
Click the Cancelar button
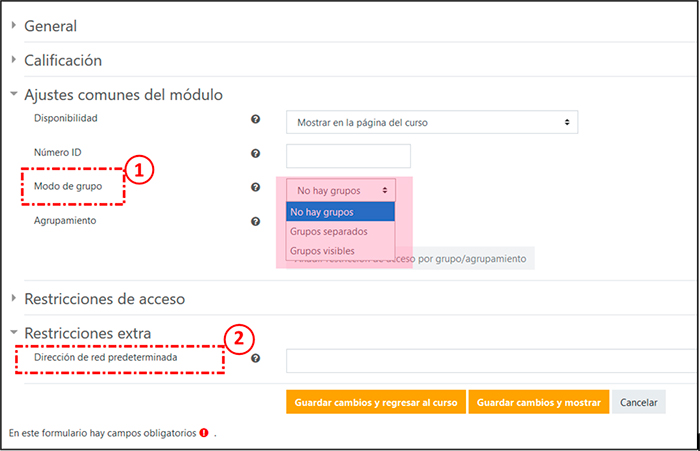[638, 402]
